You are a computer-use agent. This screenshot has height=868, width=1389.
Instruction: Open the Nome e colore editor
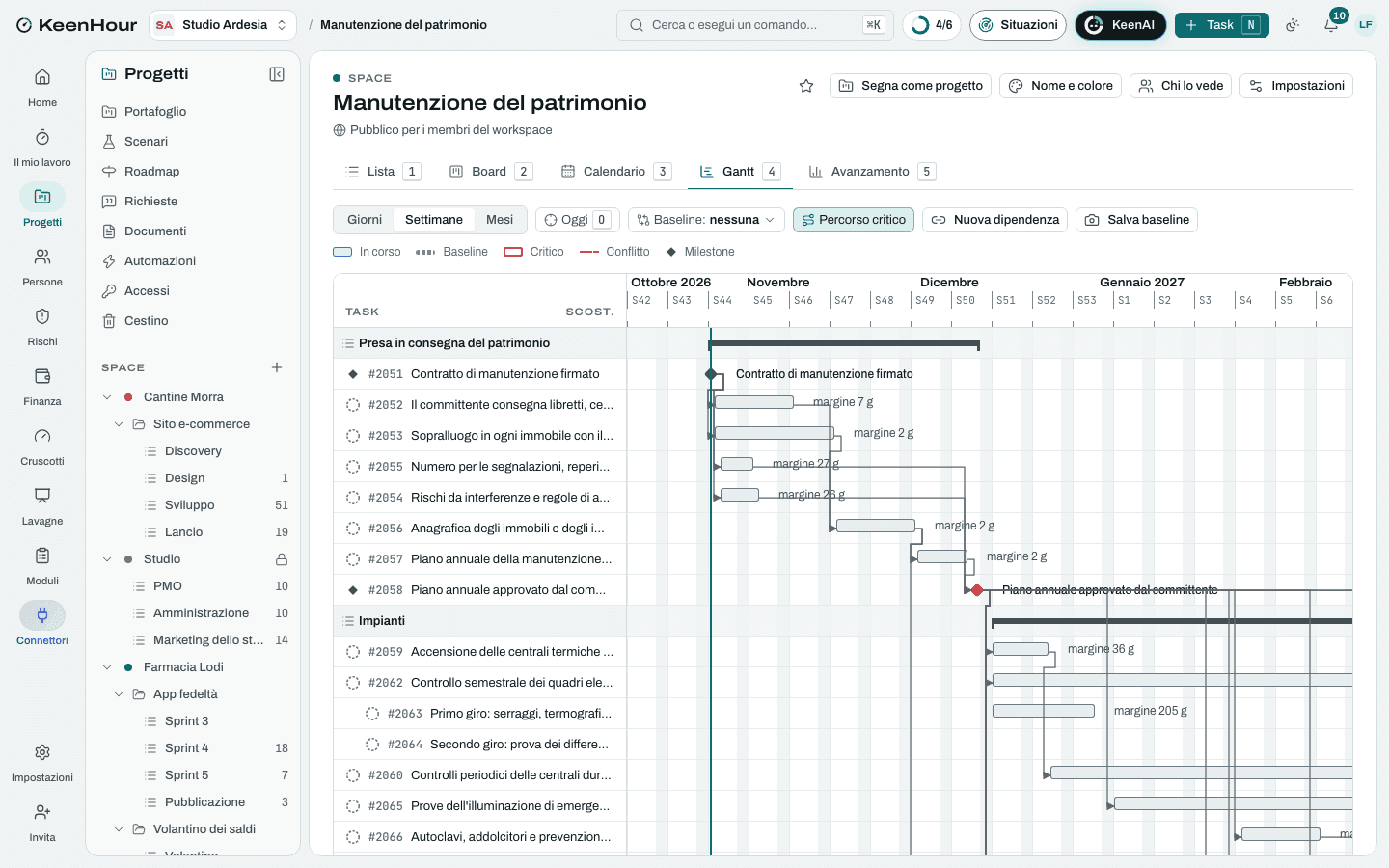[x=1060, y=86]
